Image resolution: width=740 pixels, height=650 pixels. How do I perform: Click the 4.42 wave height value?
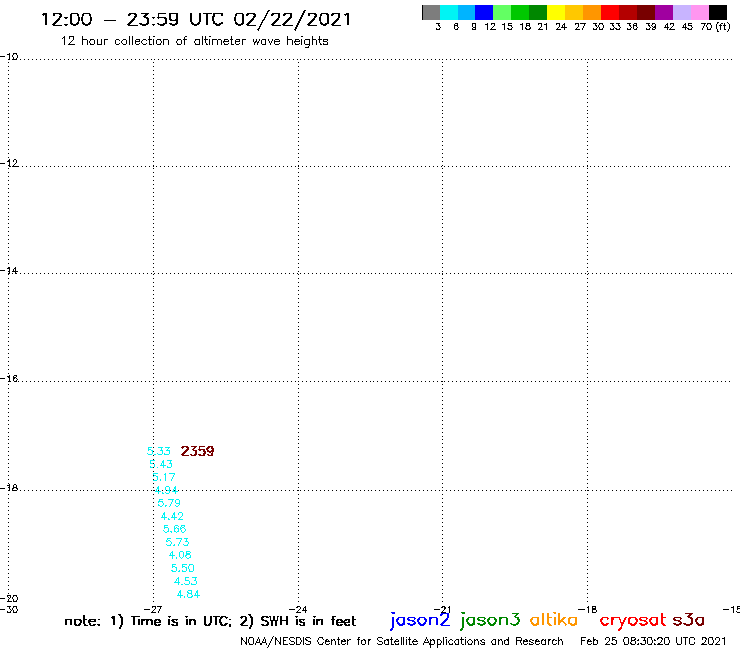click(x=172, y=516)
